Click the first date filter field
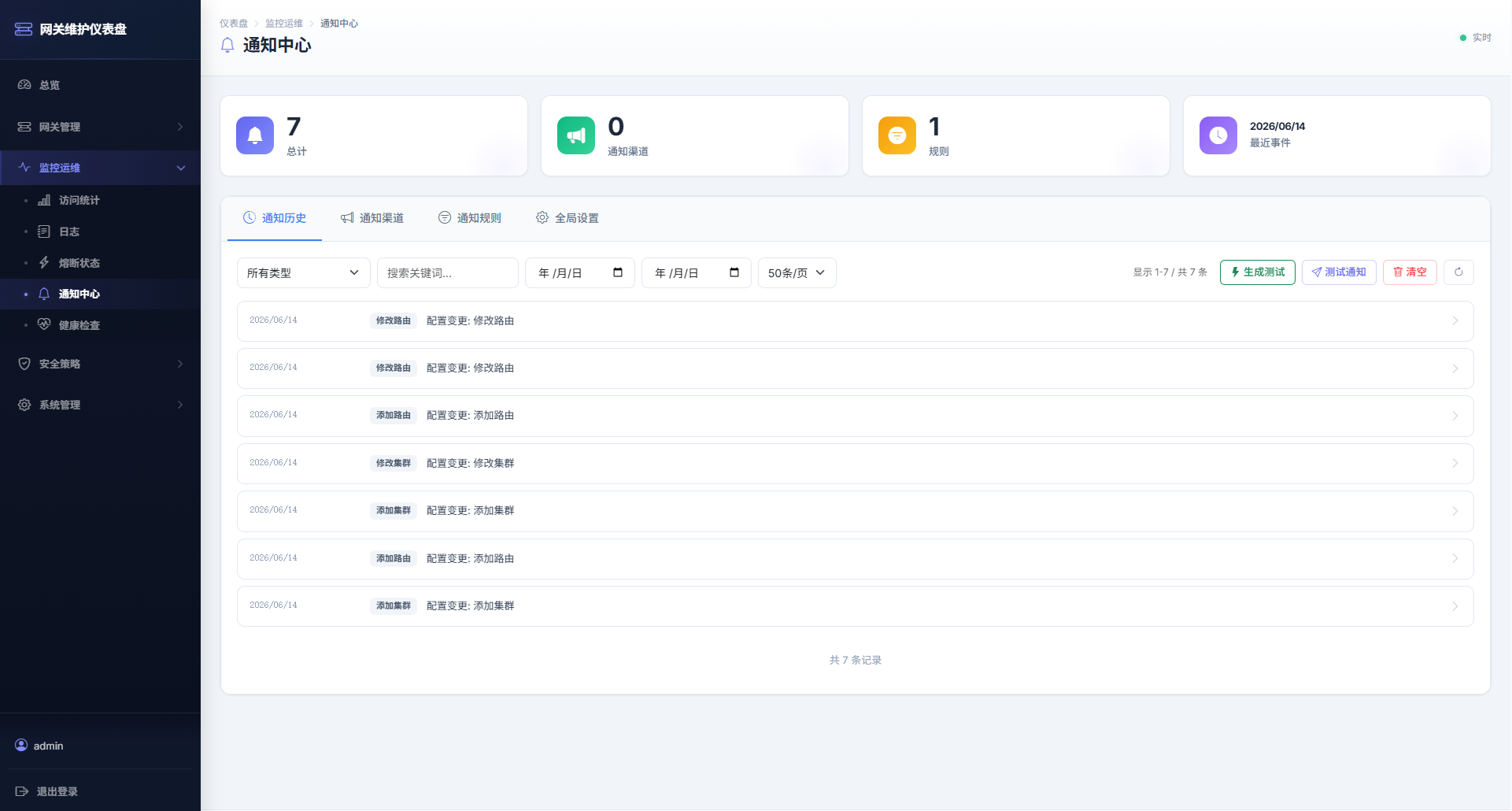This screenshot has width=1512, height=811. [580, 273]
